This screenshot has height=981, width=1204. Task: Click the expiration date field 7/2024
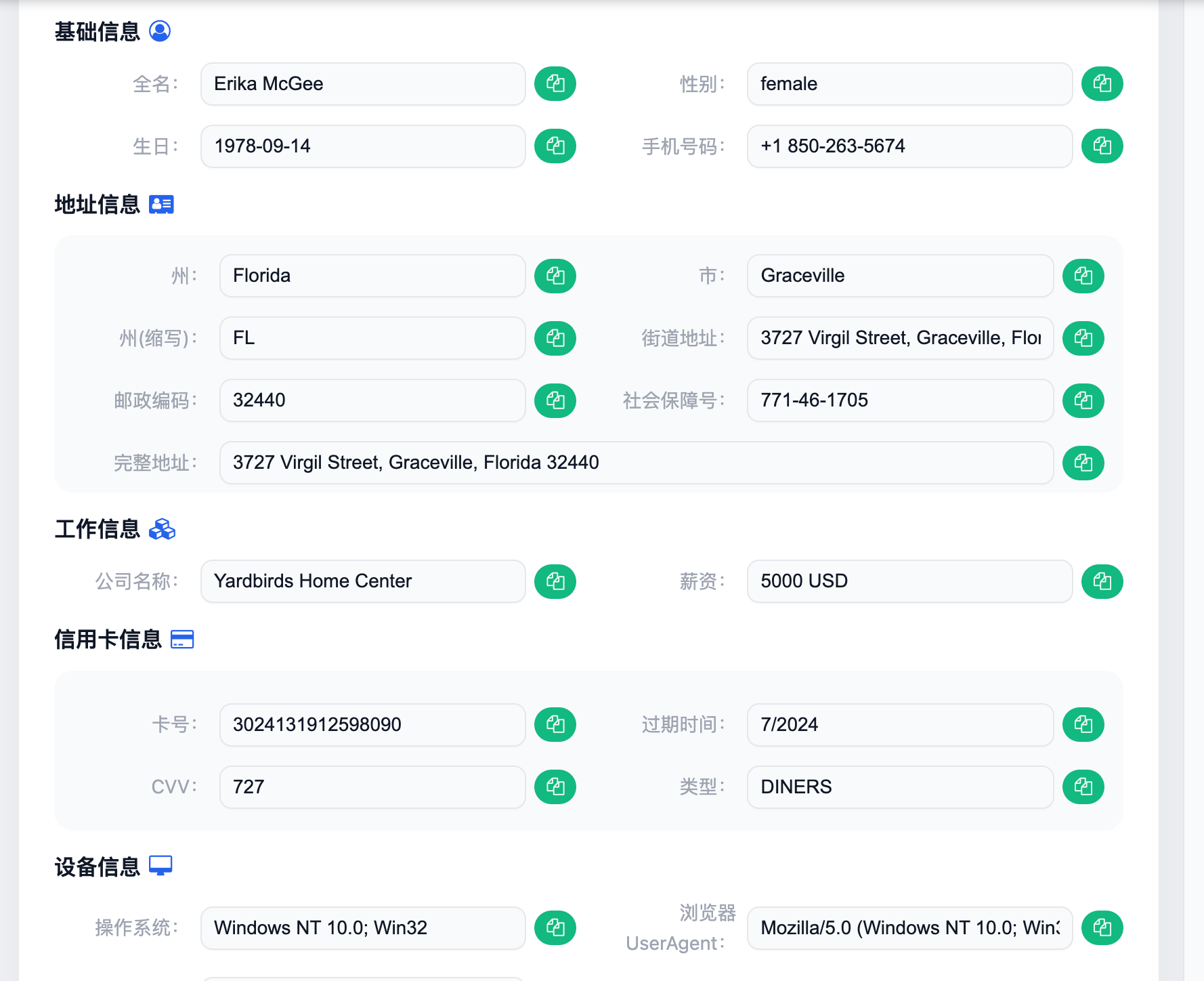click(901, 725)
